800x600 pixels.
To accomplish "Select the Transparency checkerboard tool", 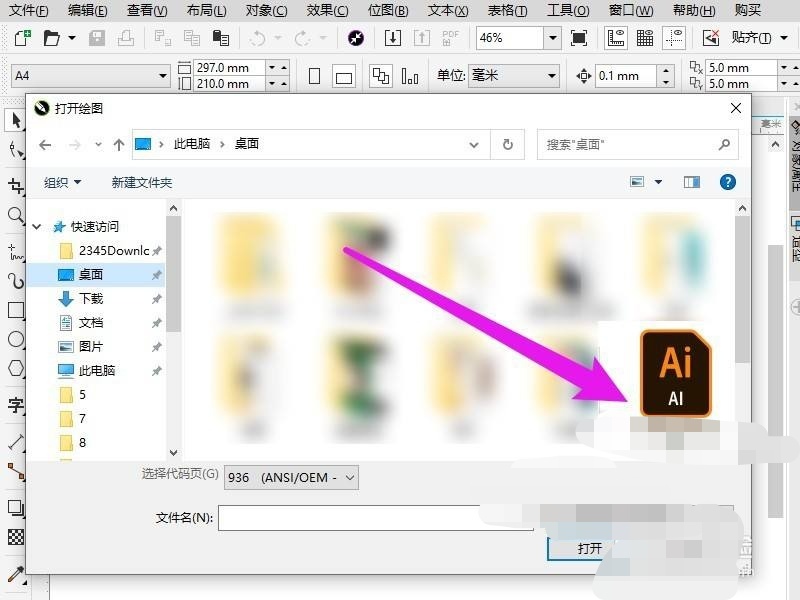I will pos(16,537).
